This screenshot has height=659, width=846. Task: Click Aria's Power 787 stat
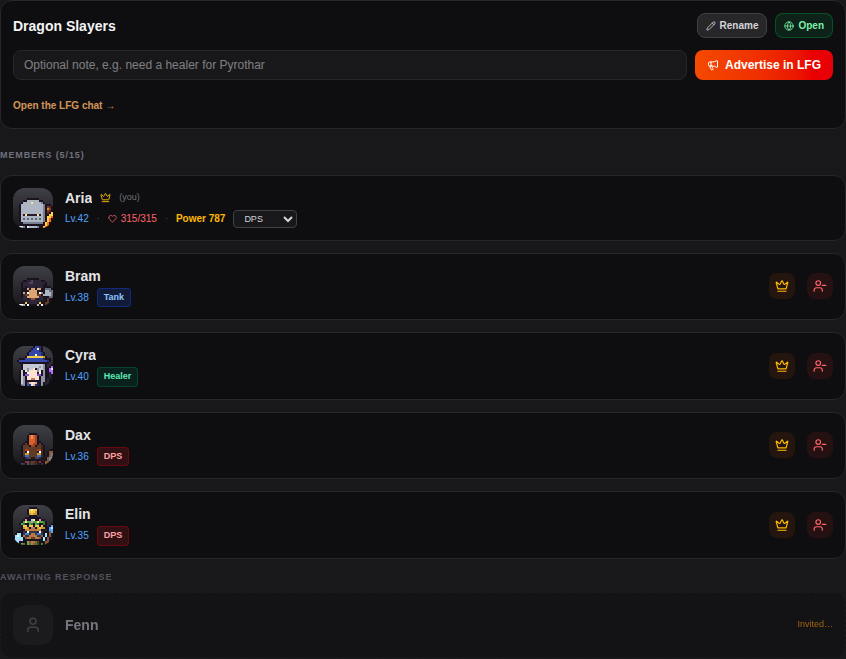[200, 218]
